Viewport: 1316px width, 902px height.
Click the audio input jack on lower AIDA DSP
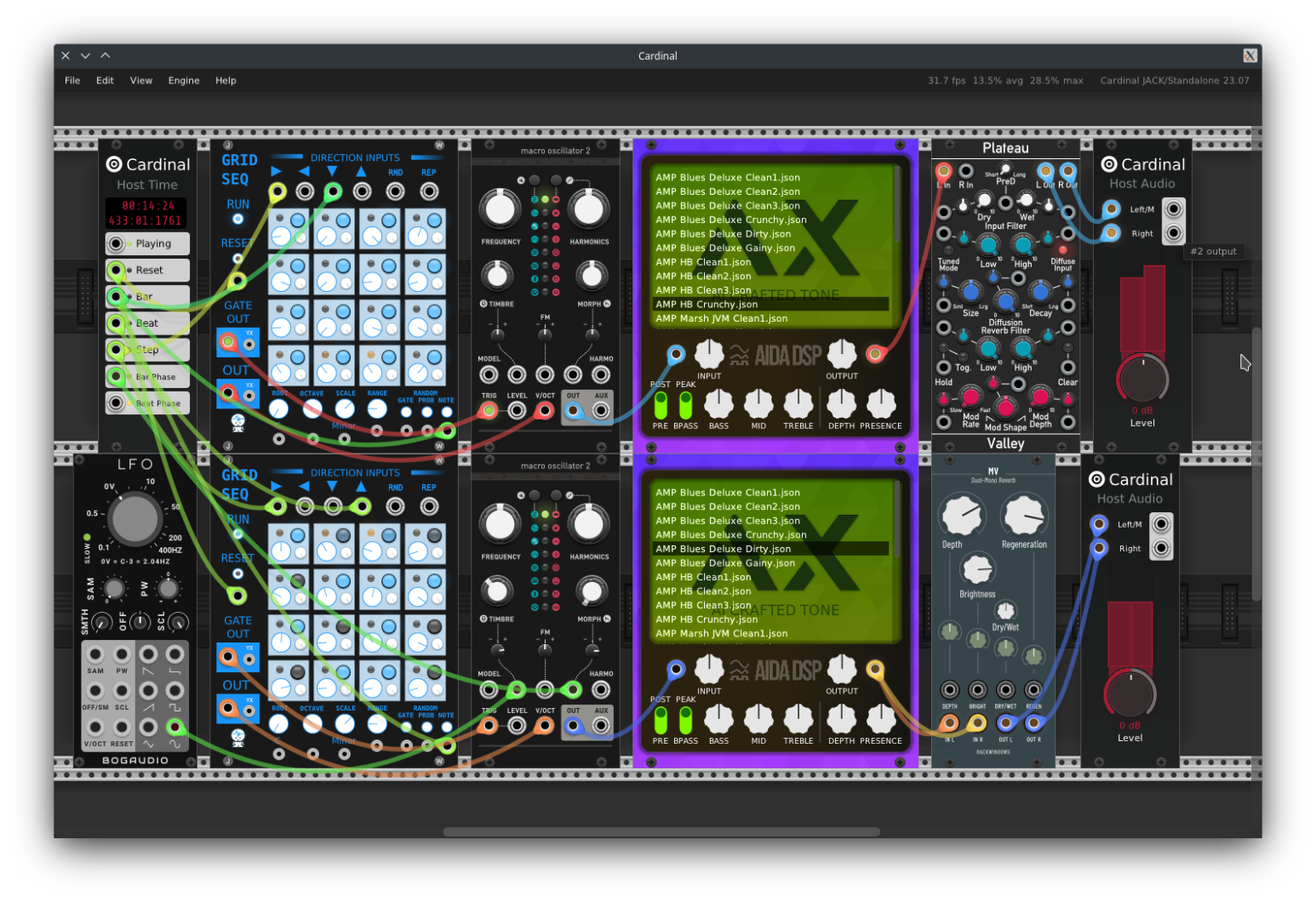(x=676, y=668)
